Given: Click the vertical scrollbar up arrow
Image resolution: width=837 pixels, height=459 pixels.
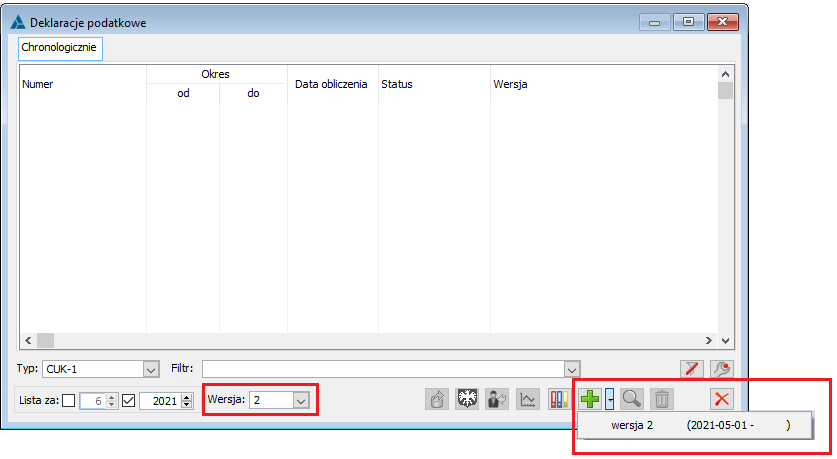Looking at the screenshot, I should click(x=725, y=74).
